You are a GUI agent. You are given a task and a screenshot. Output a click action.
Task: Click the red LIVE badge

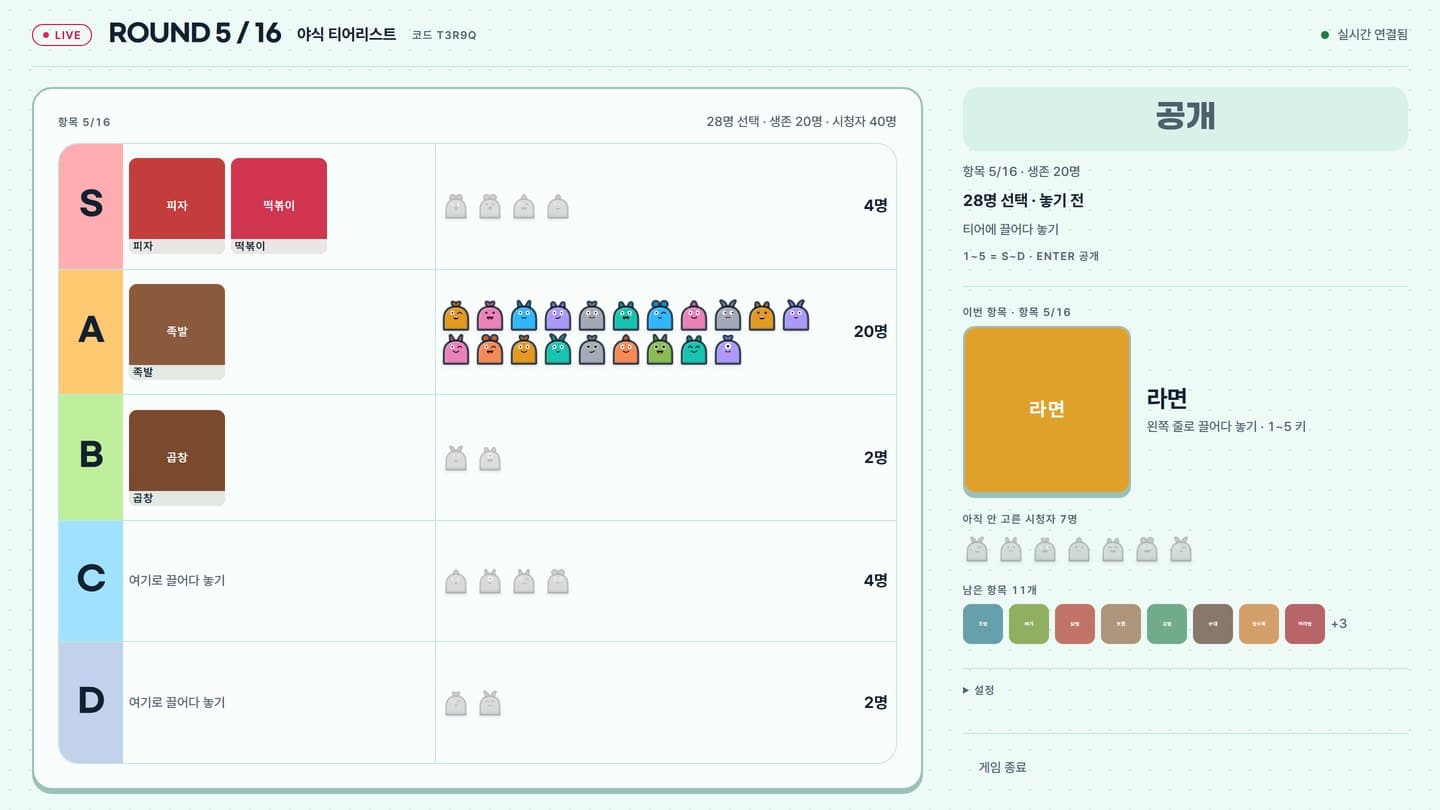point(62,35)
